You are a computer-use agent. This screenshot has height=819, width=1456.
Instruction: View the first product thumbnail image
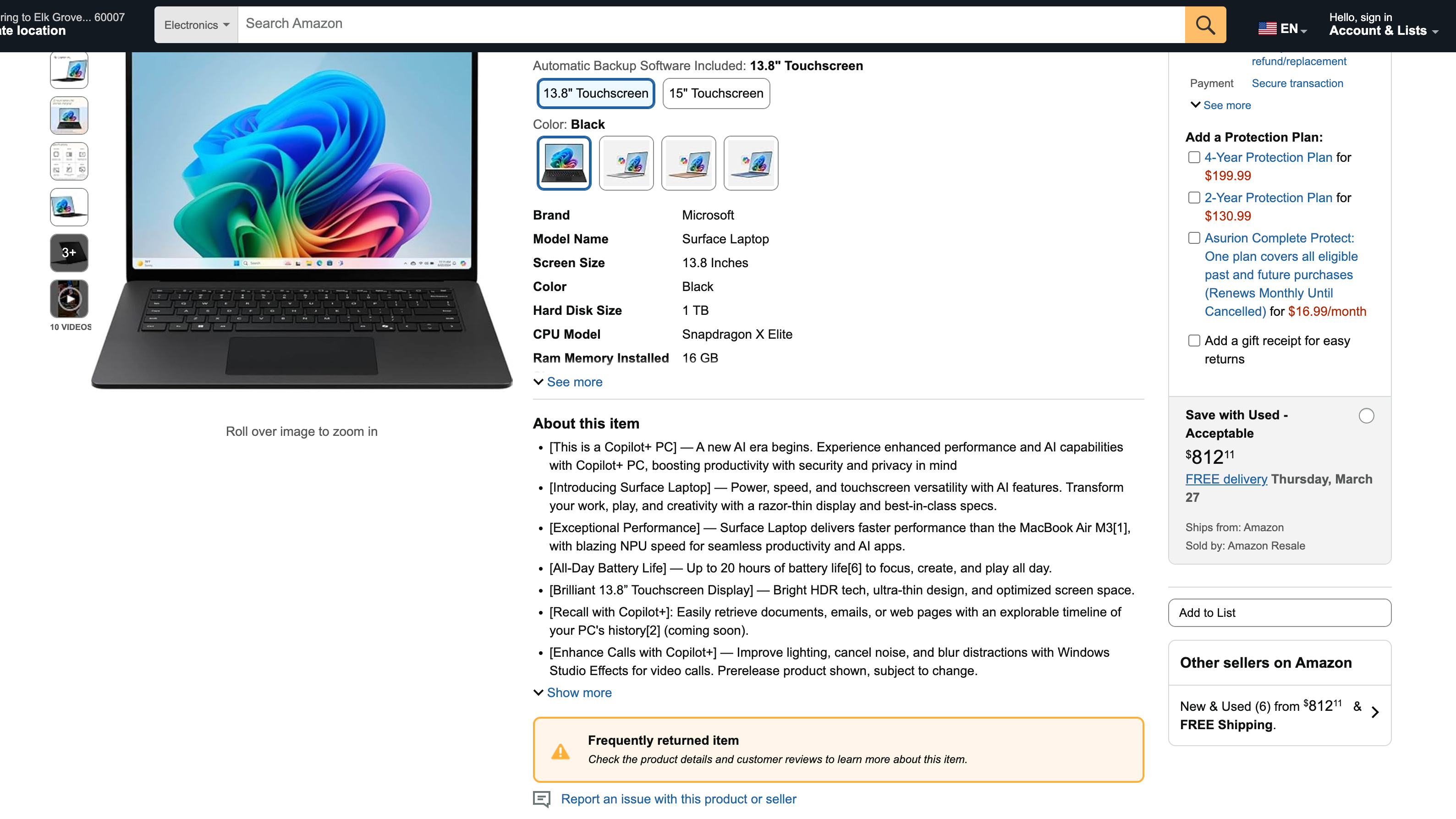coord(69,70)
